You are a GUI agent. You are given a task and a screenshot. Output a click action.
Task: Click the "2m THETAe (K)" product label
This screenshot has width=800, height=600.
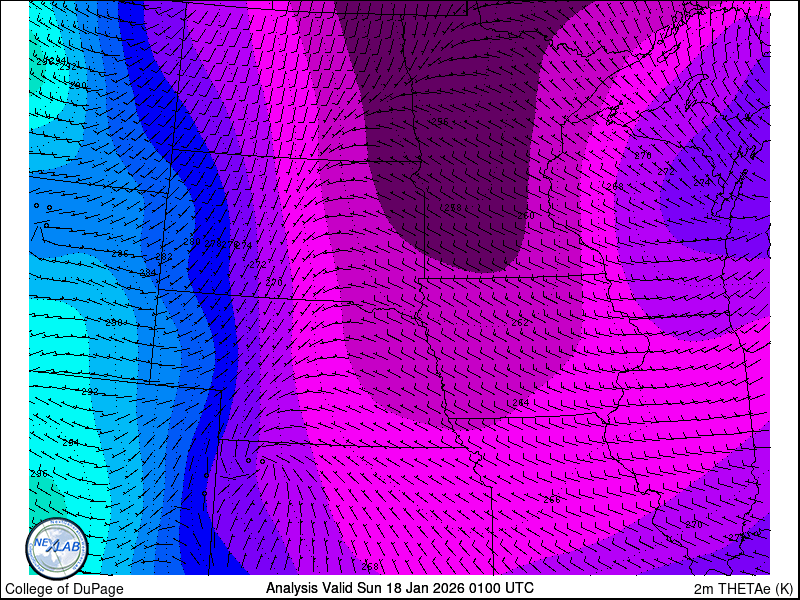click(744, 589)
